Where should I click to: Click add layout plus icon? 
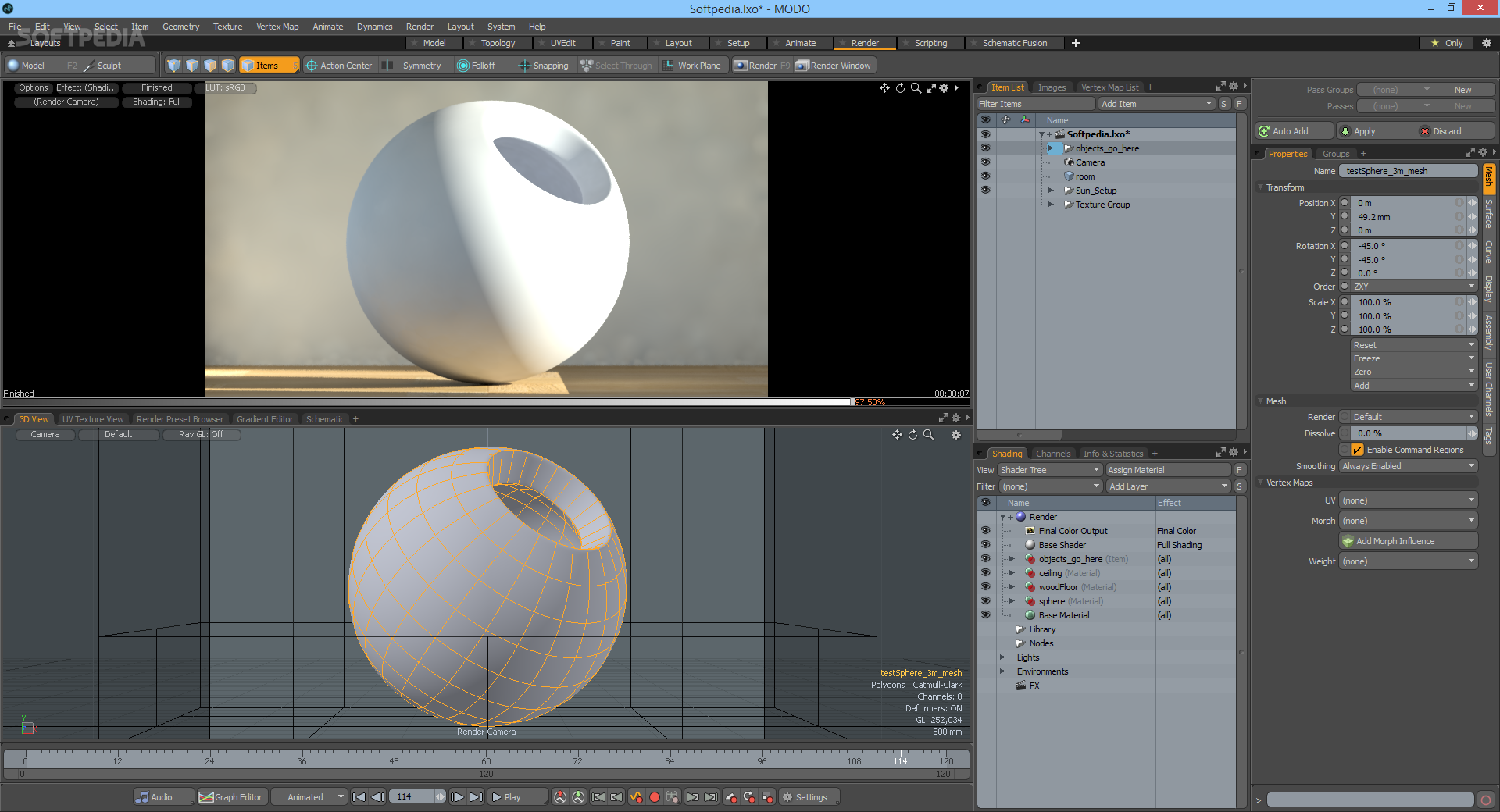click(x=1076, y=43)
